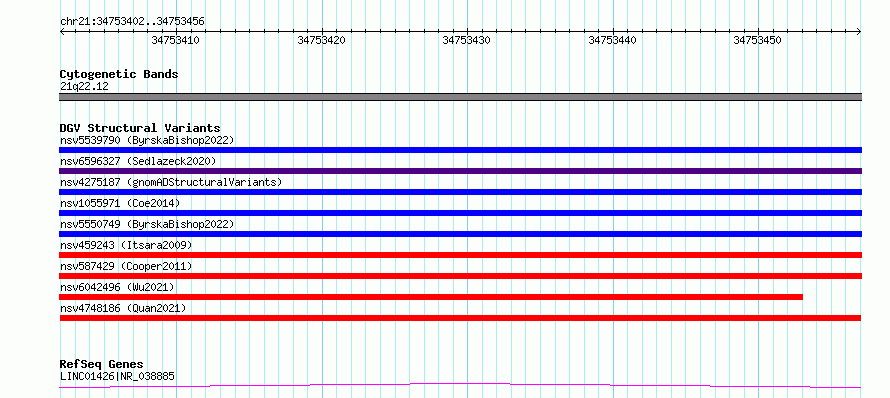Select the purple bar for nsv6596327

click(x=460, y=171)
